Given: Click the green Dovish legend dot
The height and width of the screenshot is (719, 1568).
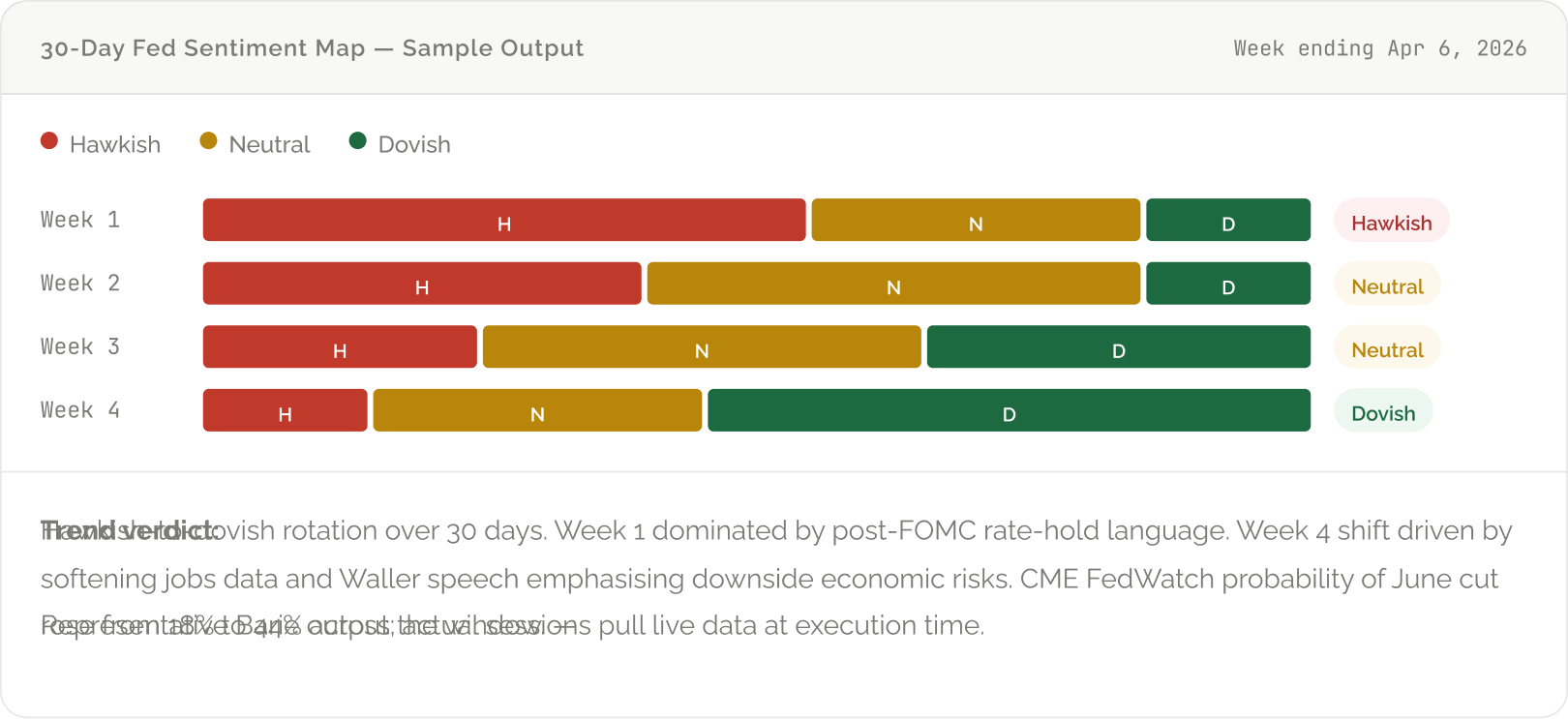Looking at the screenshot, I should (x=357, y=141).
